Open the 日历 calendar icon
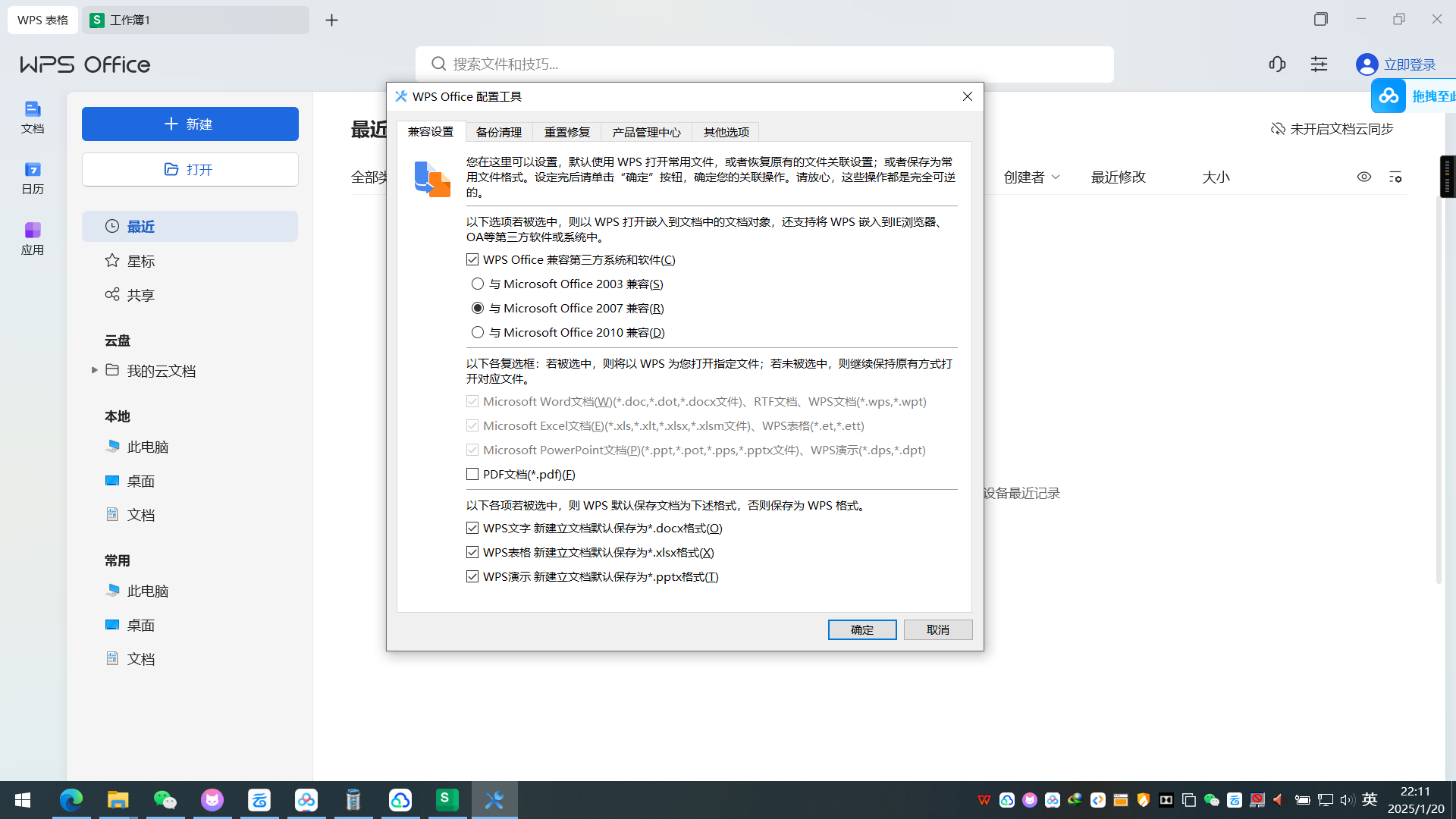 (x=33, y=178)
